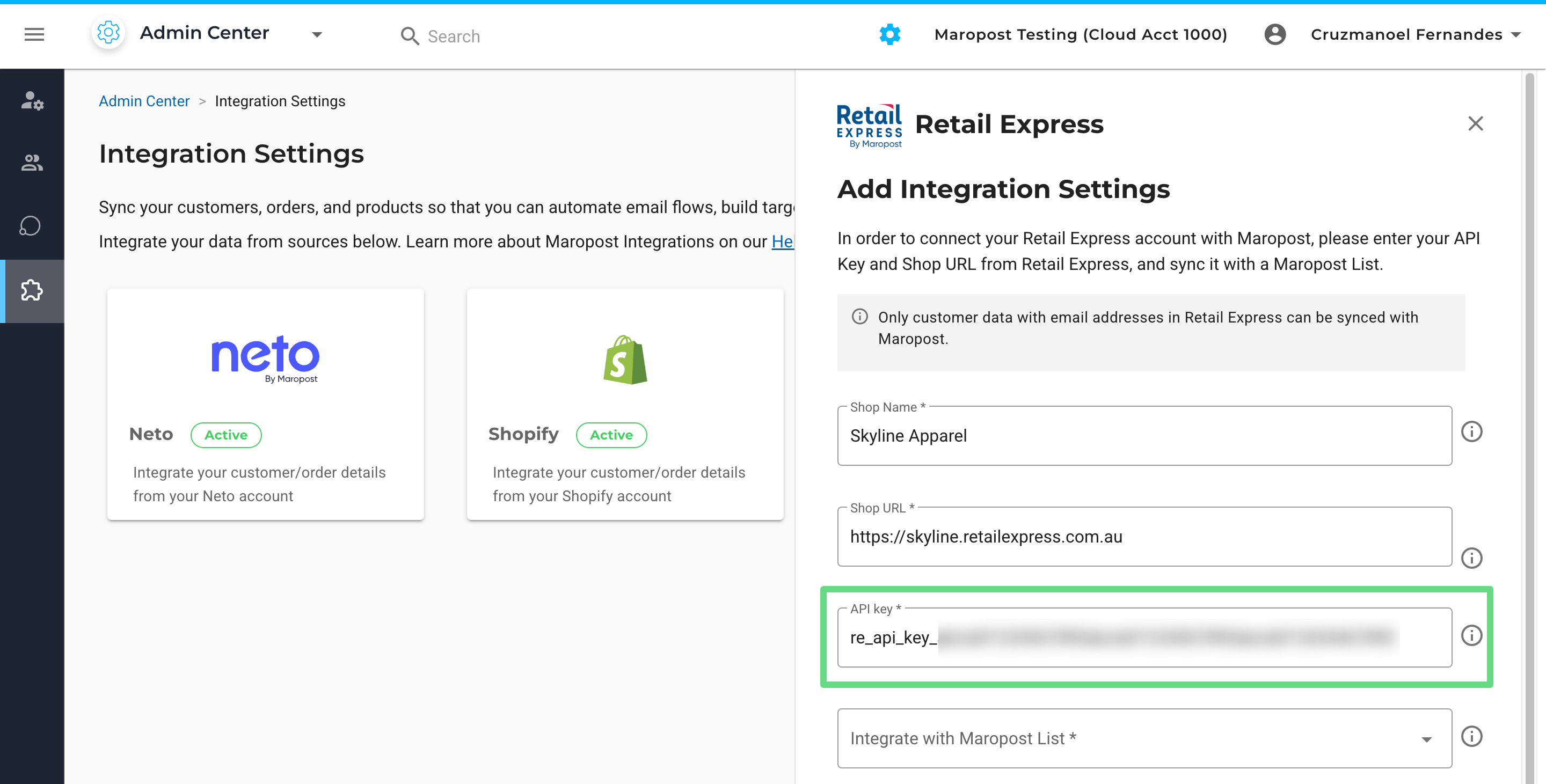Click the info icon in customer data notice
This screenshot has height=784, width=1546.
(859, 316)
